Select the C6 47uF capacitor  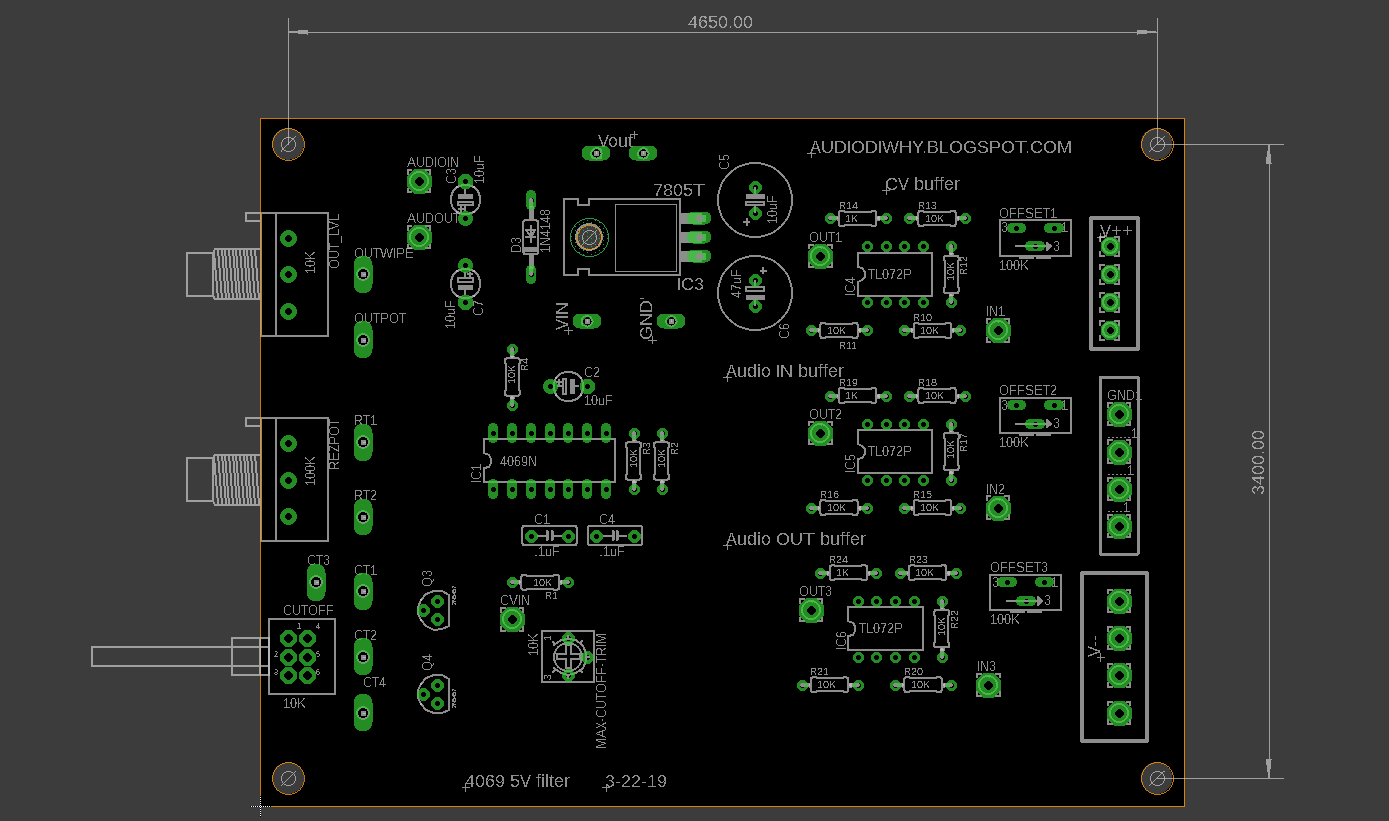tap(755, 293)
